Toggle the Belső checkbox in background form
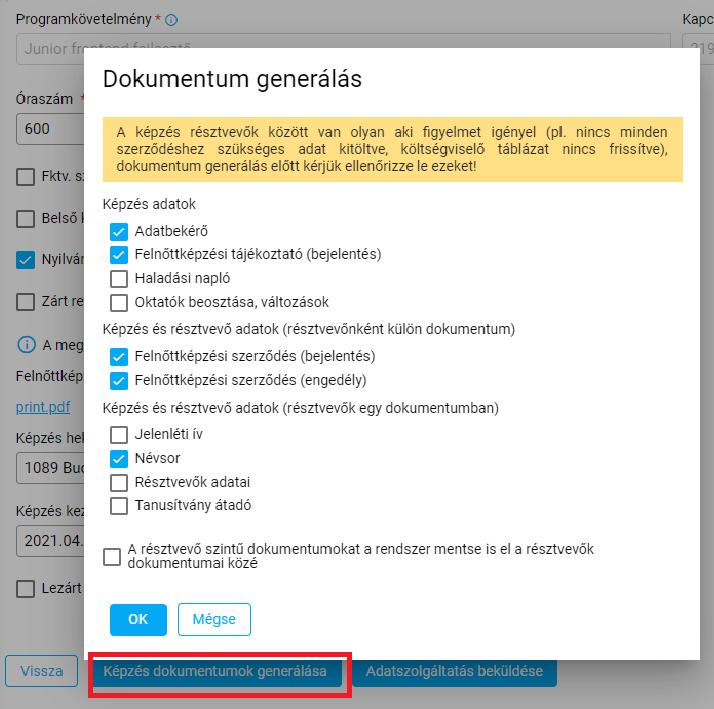714x709 pixels. pyautogui.click(x=26, y=219)
